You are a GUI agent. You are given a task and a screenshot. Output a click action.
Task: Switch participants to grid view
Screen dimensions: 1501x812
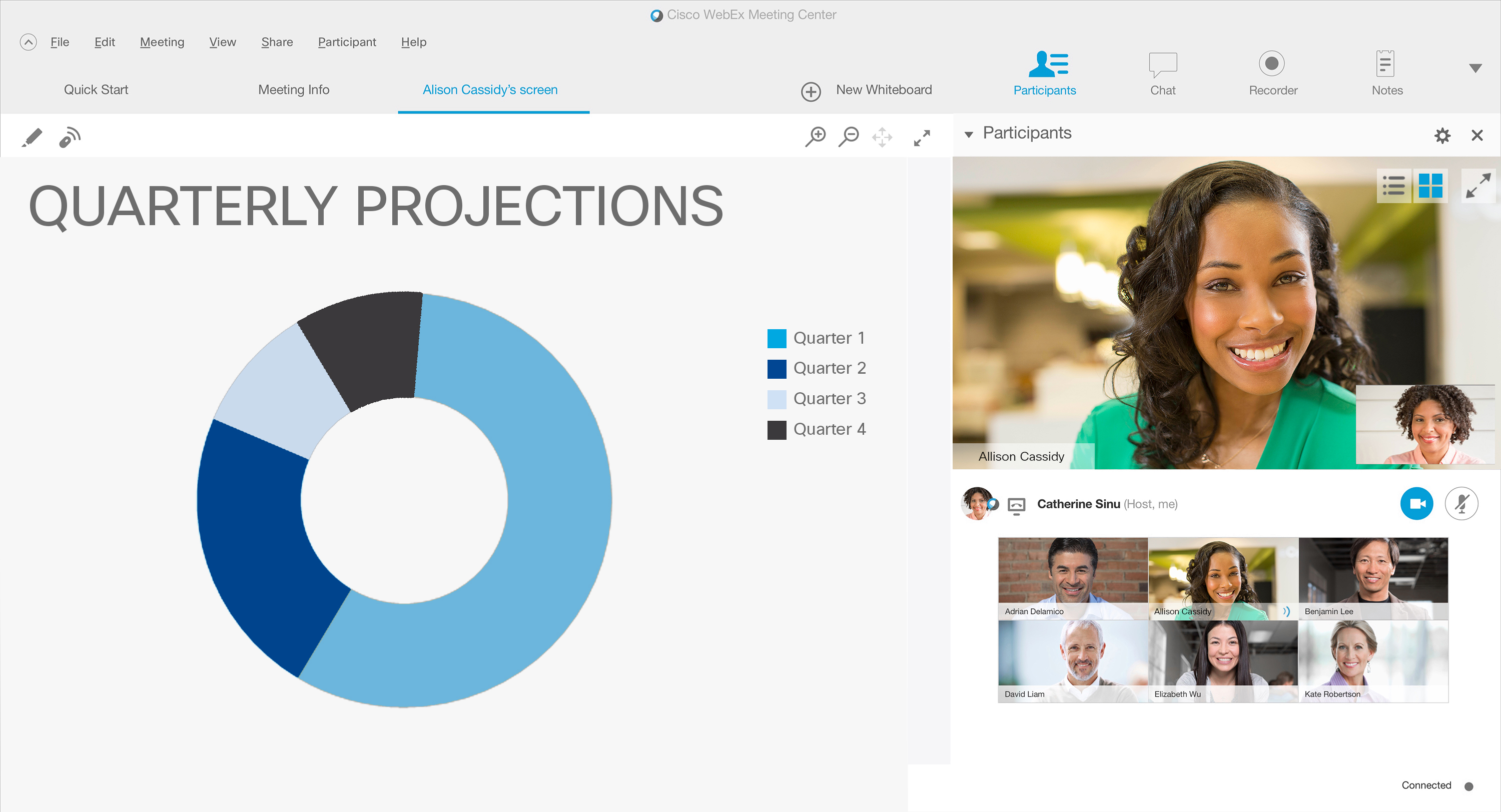(x=1430, y=186)
